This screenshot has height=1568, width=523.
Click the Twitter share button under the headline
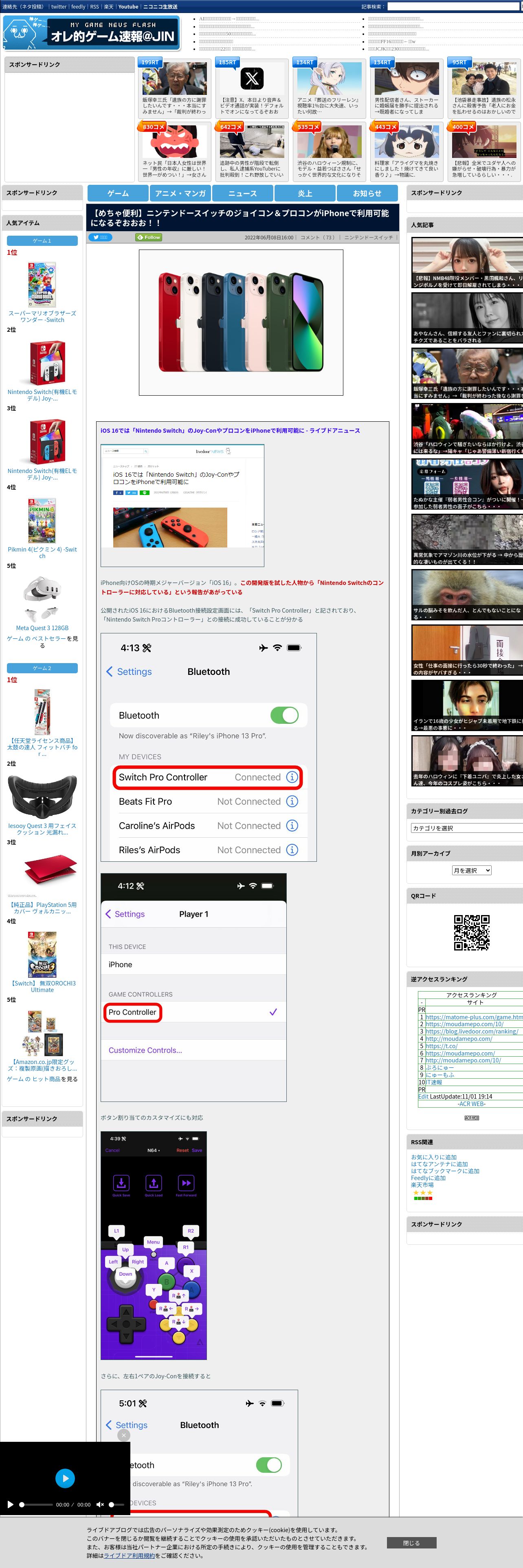tap(101, 237)
